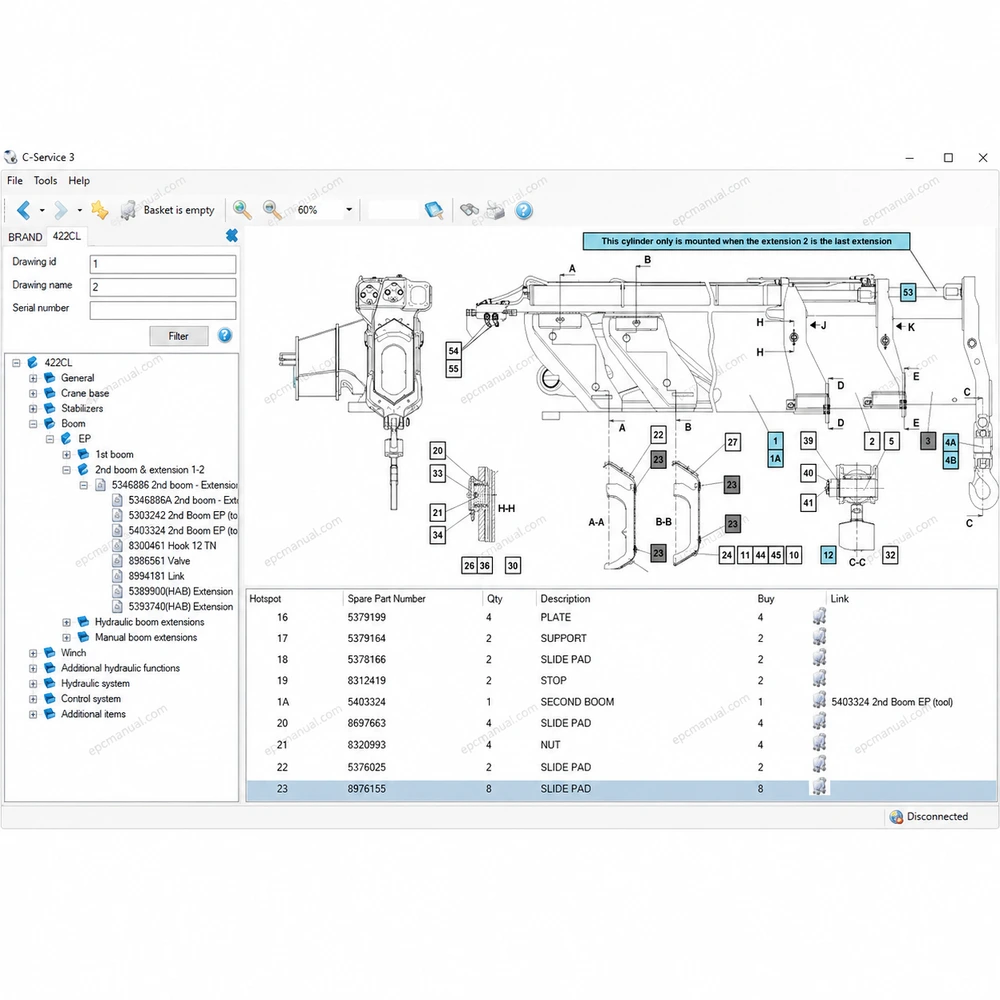Sort table by Description column header
Viewport: 1000px width, 1000px height.
click(x=565, y=599)
